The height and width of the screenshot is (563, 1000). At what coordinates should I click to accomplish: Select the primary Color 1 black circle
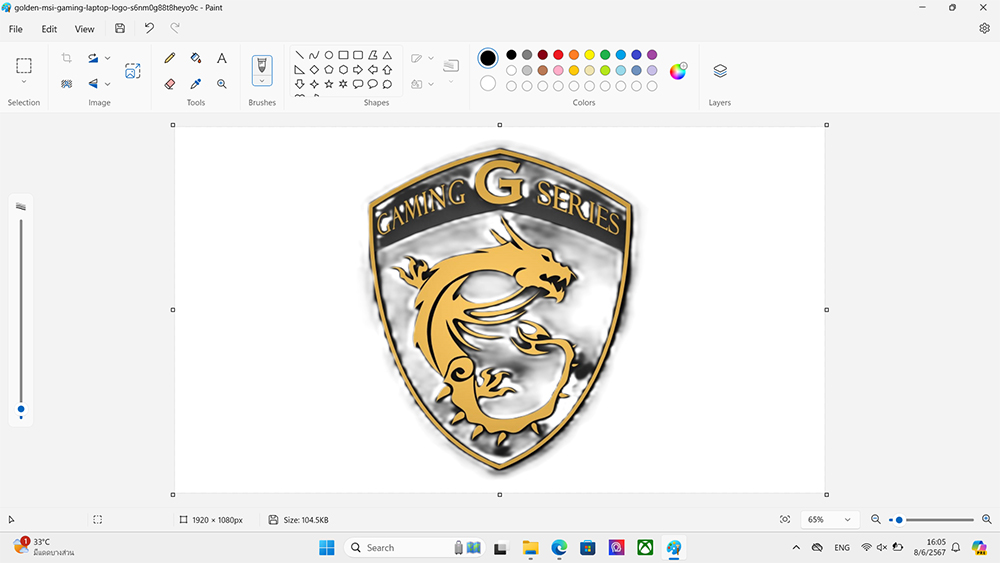click(x=488, y=58)
